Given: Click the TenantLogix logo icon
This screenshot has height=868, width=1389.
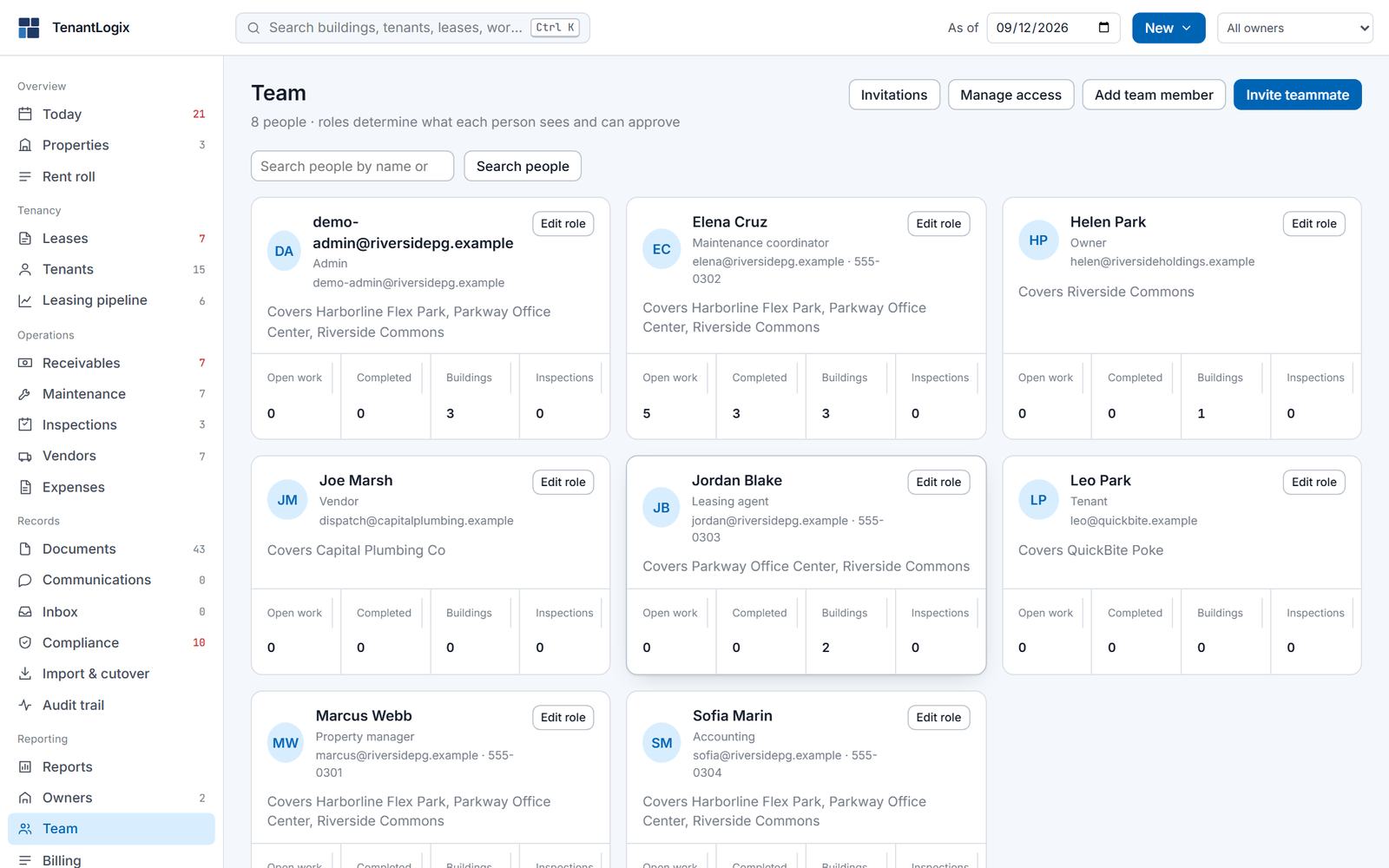Looking at the screenshot, I should tap(29, 28).
